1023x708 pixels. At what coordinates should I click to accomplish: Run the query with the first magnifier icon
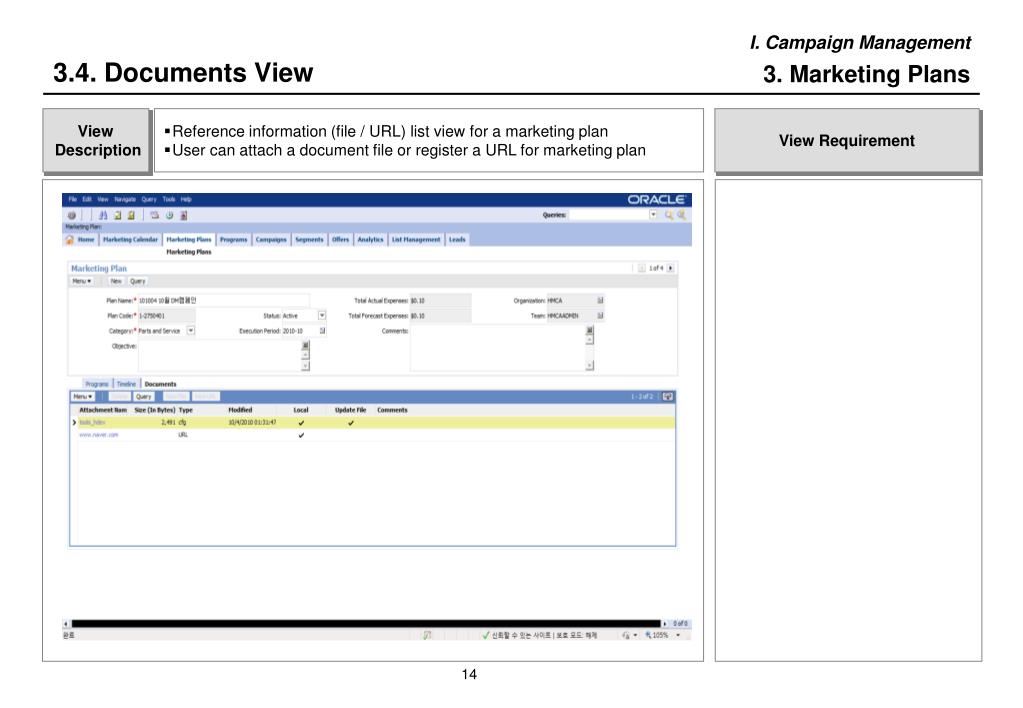pyautogui.click(x=669, y=215)
